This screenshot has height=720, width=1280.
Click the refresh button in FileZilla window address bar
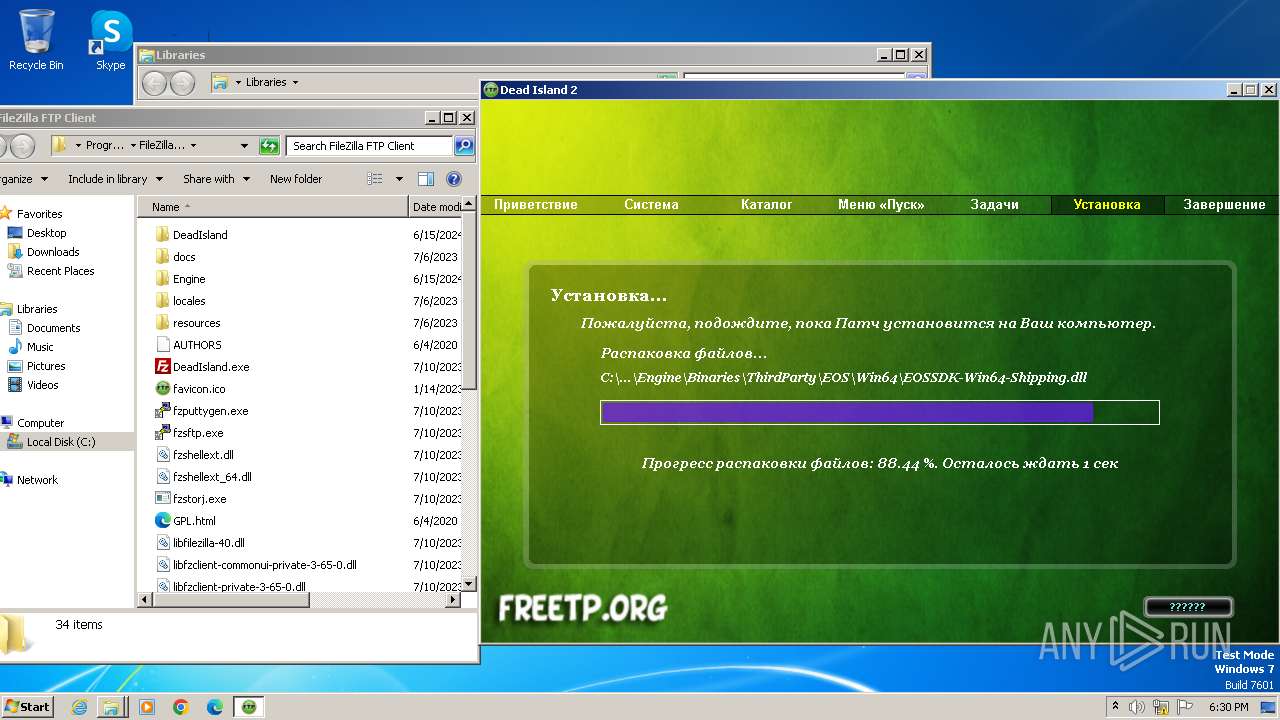tap(269, 146)
